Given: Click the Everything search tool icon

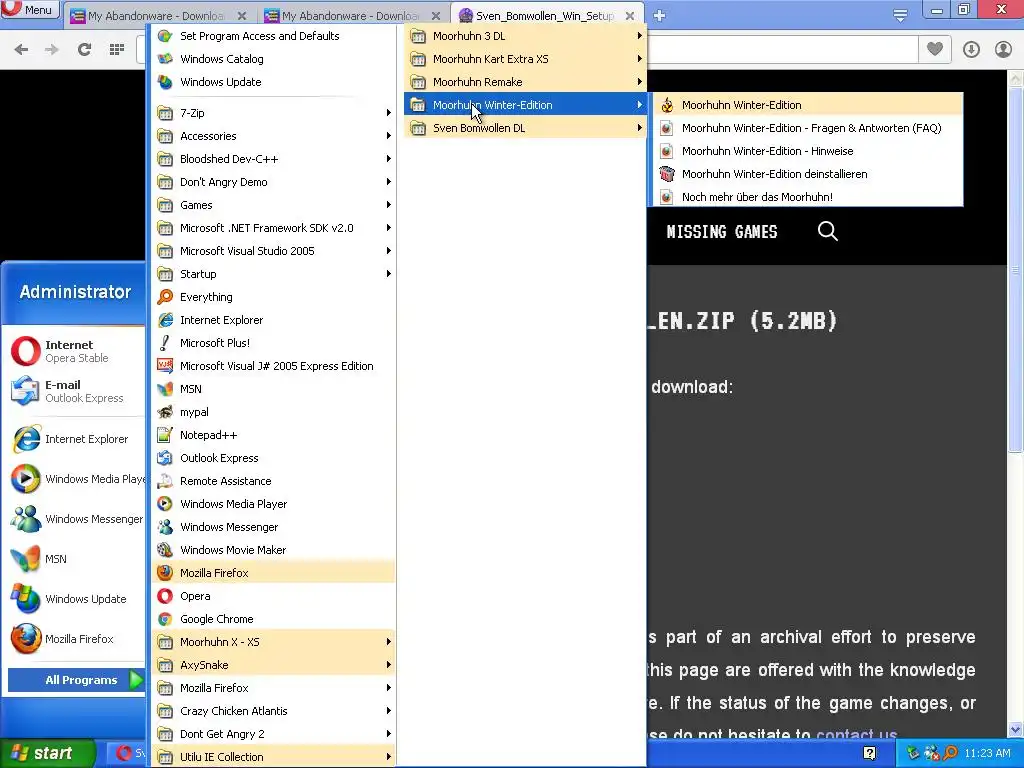Looking at the screenshot, I should coord(165,297).
